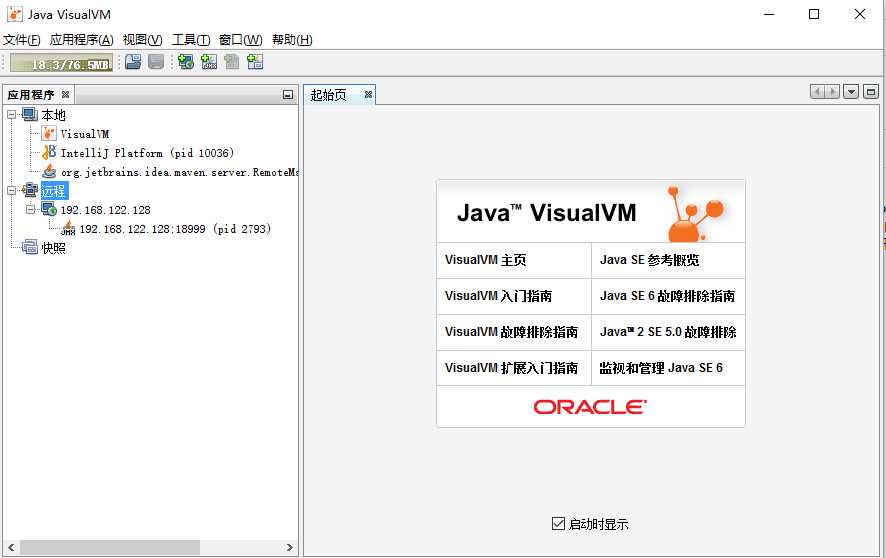Select host 192.168.122.128 label

(x=106, y=210)
